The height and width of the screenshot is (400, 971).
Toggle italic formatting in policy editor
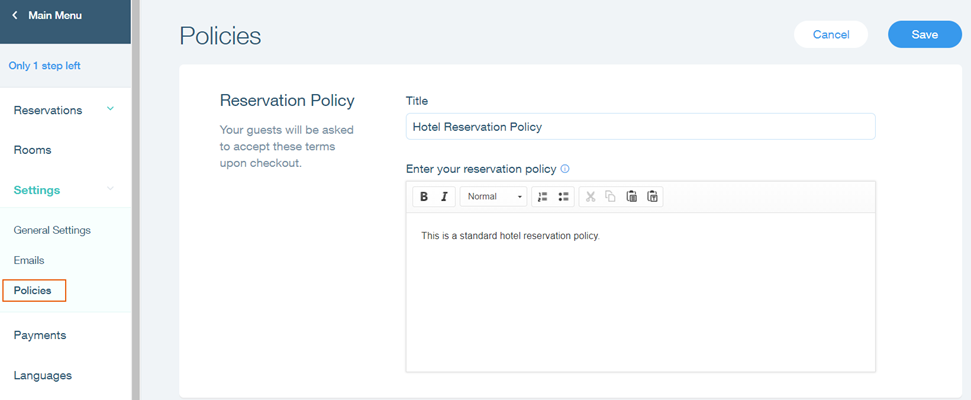[x=444, y=197]
